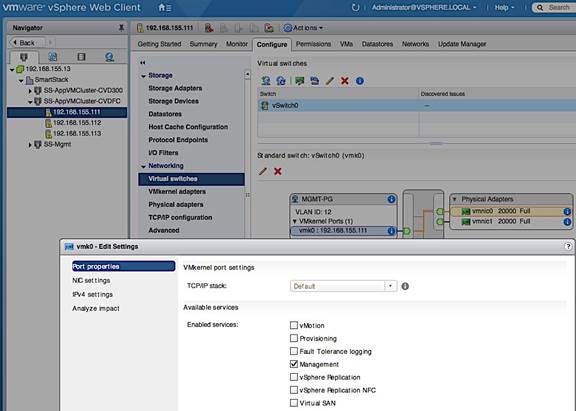Select host 192.168.155.112 in tree
The height and width of the screenshot is (411, 576).
77,123
